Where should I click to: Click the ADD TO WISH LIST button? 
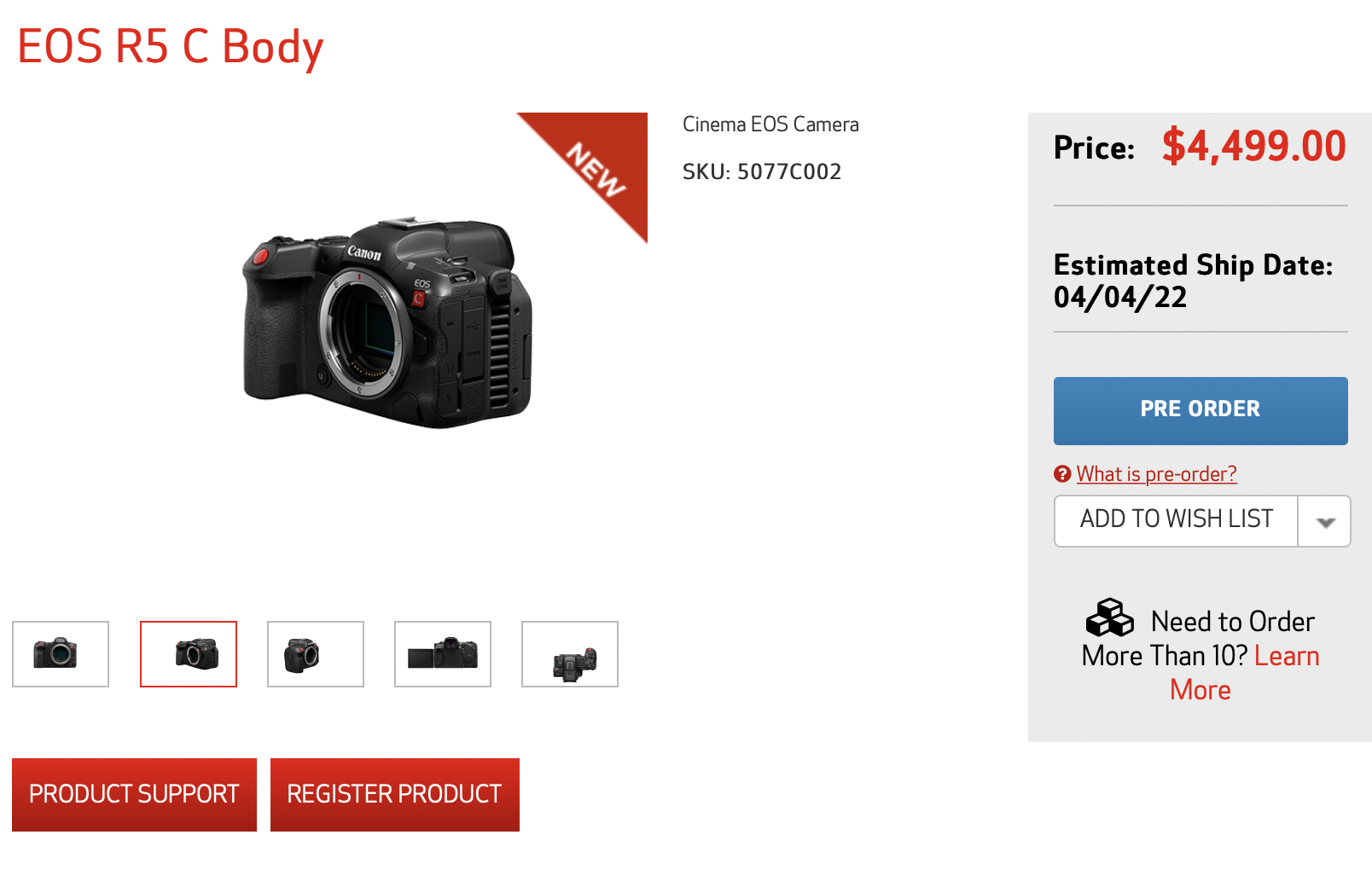pos(1177,520)
